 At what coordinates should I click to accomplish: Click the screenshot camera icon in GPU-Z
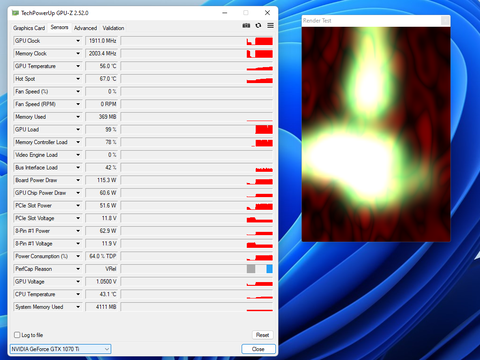tap(246, 26)
